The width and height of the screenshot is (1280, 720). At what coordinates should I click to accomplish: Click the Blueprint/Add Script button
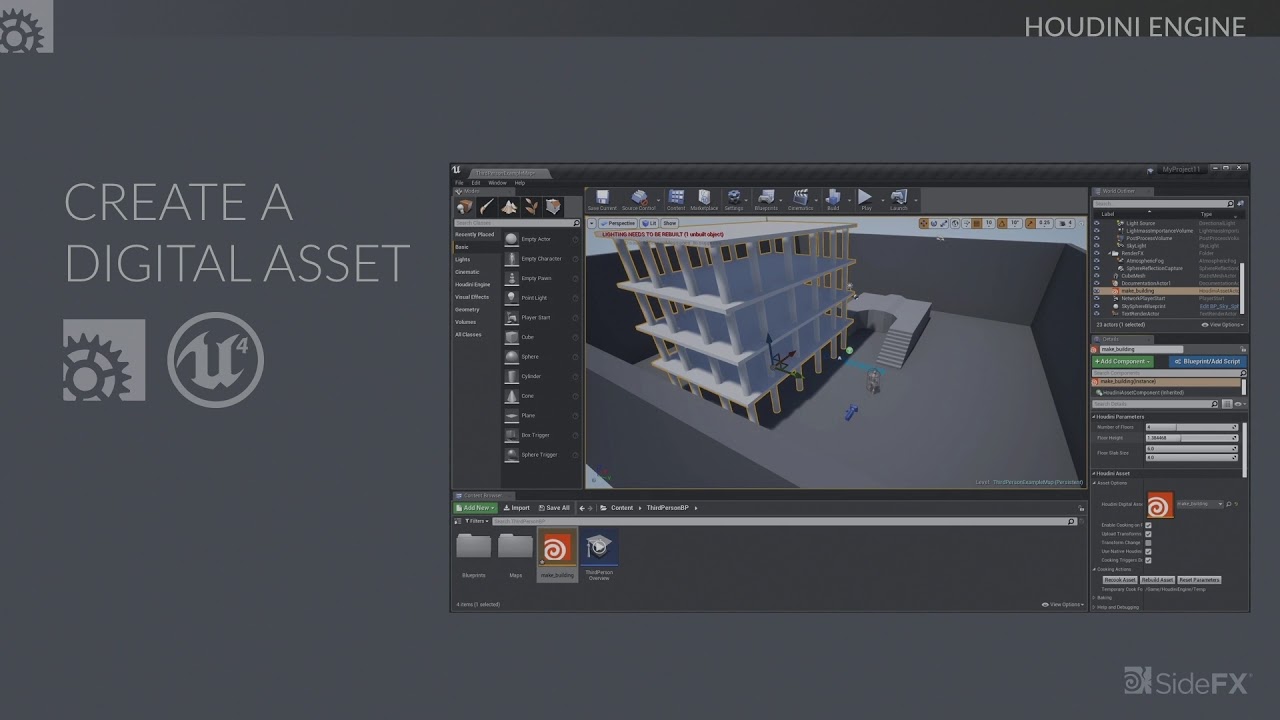[x=1207, y=361]
